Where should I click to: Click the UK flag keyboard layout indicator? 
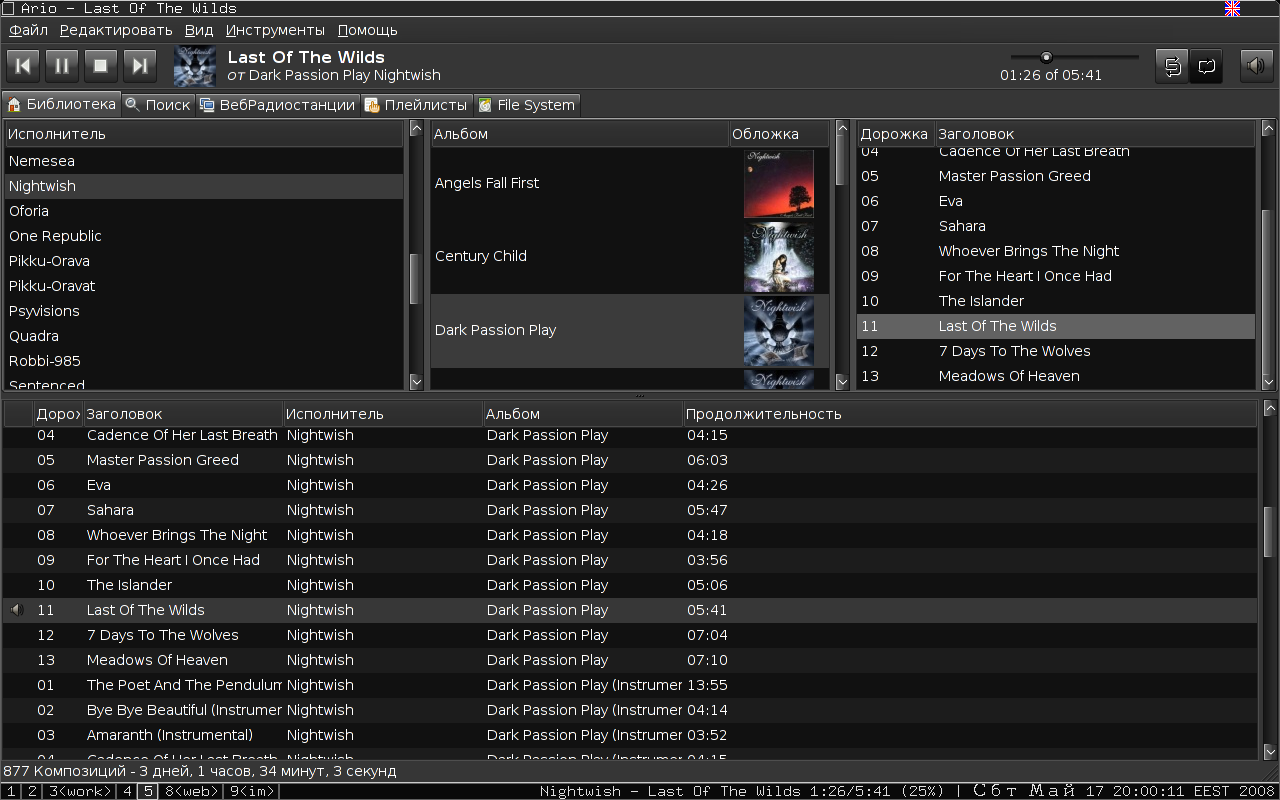pyautogui.click(x=1232, y=8)
